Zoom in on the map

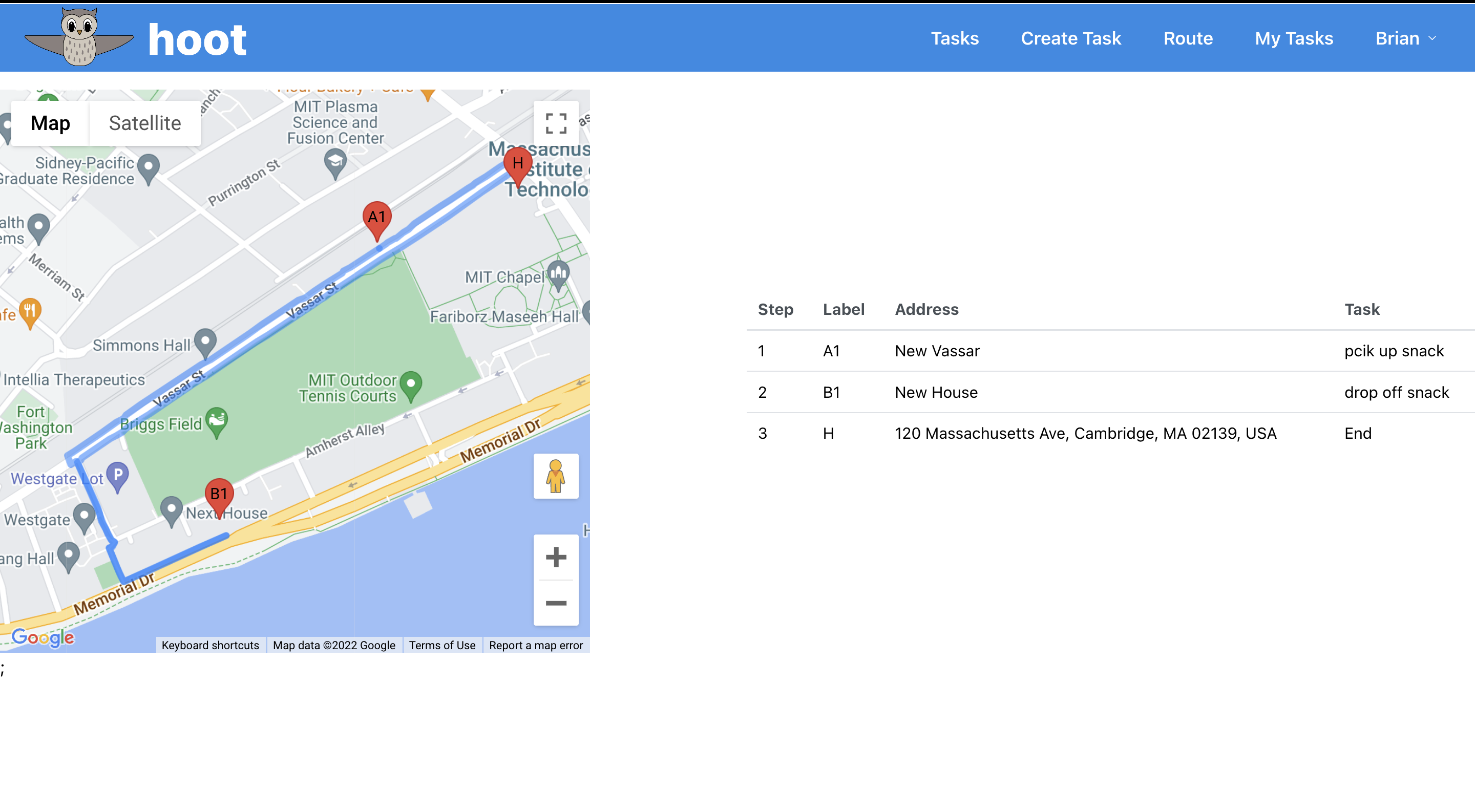555,557
